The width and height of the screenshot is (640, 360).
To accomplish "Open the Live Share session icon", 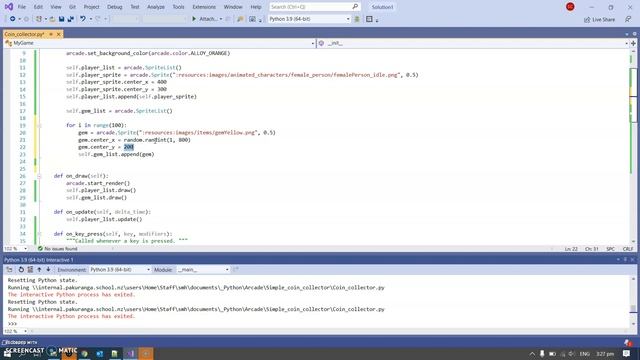I will (587, 20).
